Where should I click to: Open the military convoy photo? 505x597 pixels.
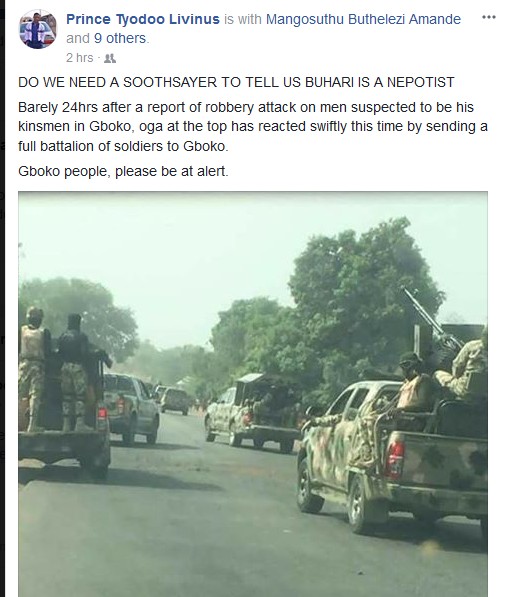(x=253, y=394)
